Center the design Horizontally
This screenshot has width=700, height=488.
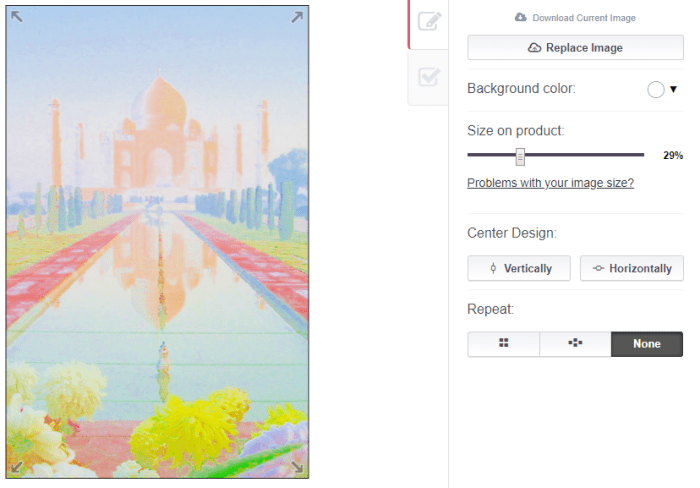pyautogui.click(x=632, y=268)
